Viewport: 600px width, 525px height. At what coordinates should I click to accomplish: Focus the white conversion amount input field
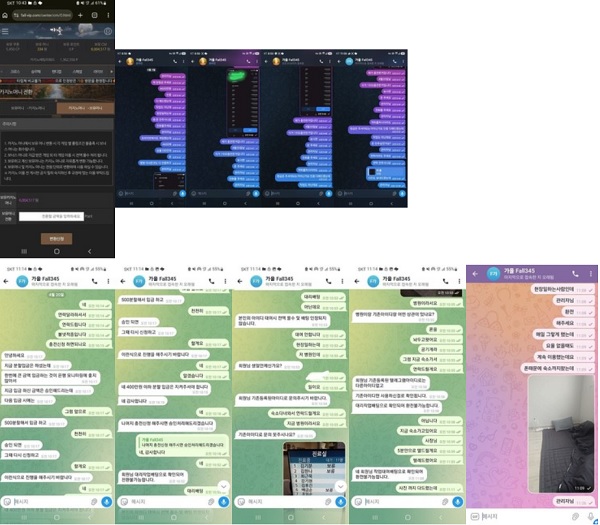tap(51, 216)
